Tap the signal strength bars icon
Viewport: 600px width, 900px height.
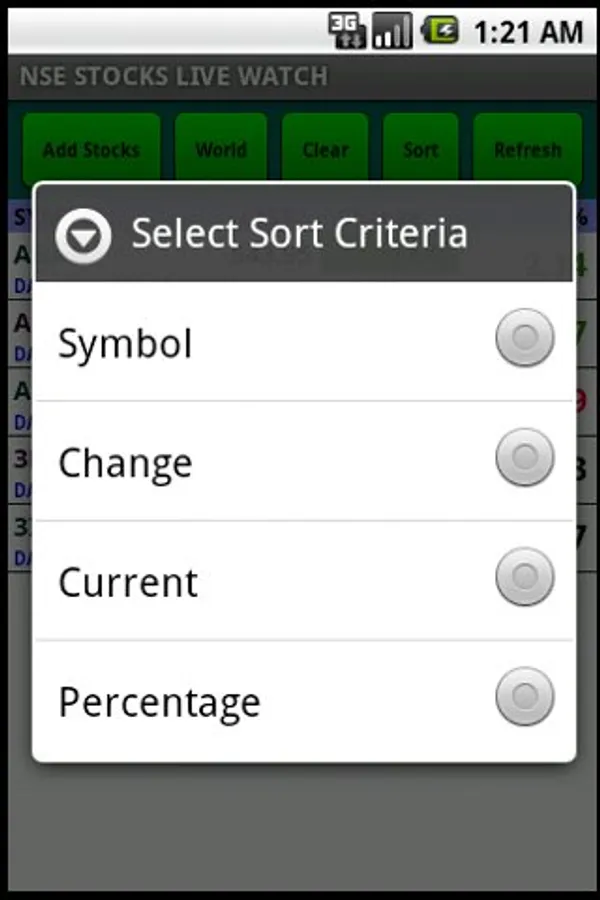[392, 31]
